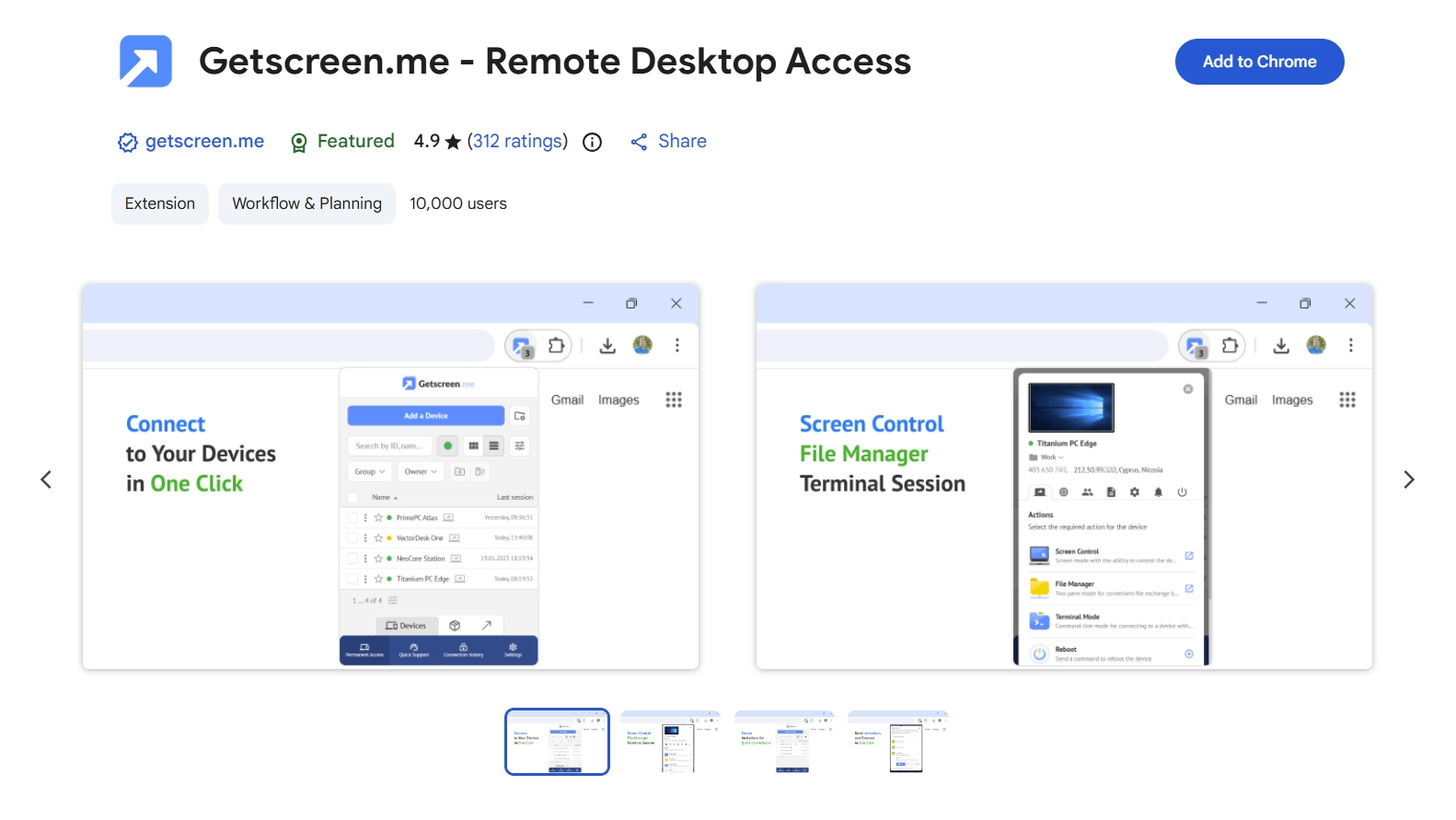This screenshot has width=1456, height=820.
Task: Advance carousel with right arrow
Action: pyautogui.click(x=1408, y=479)
